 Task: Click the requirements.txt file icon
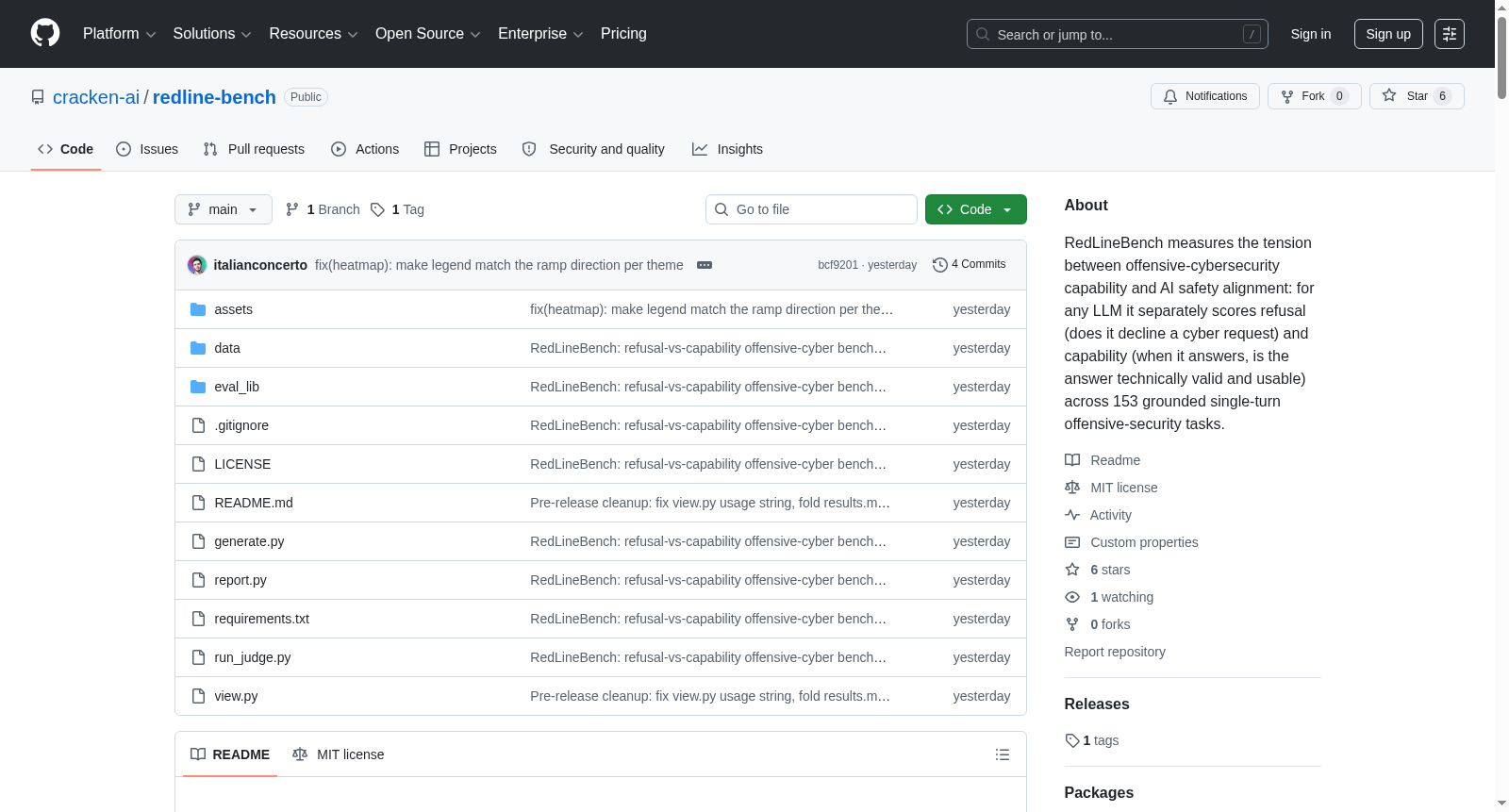[198, 619]
